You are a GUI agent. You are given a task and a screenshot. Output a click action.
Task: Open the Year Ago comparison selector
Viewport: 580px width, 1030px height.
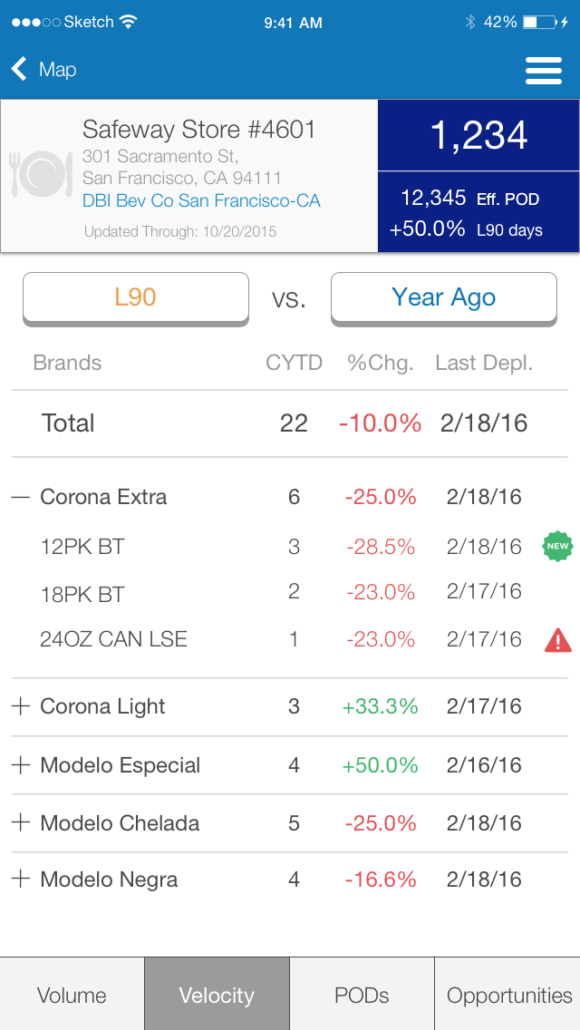point(444,298)
